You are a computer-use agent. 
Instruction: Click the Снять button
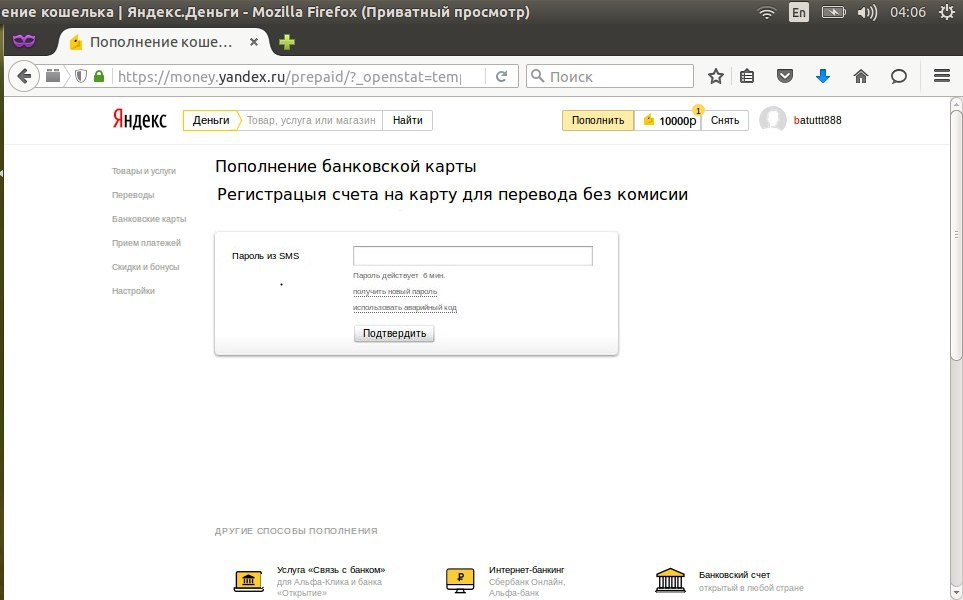point(724,120)
